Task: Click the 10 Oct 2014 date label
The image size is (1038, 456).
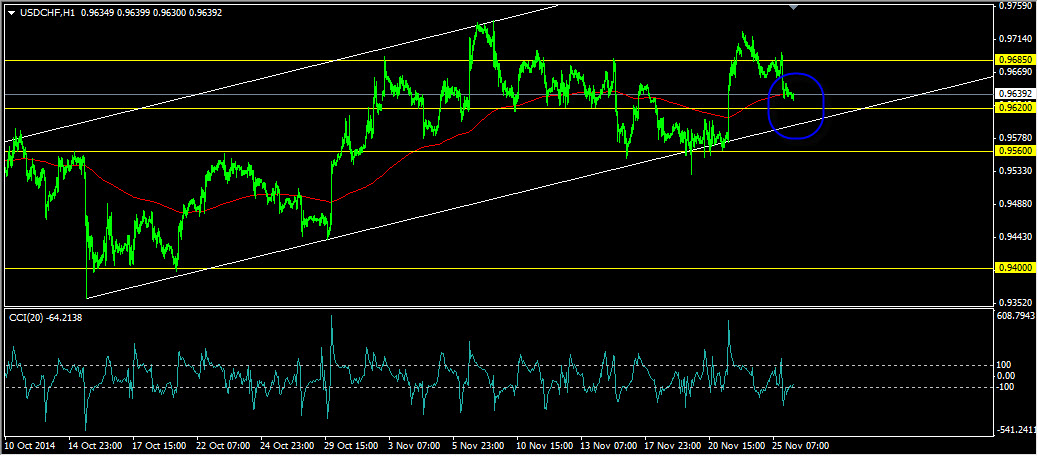Action: click(30, 446)
